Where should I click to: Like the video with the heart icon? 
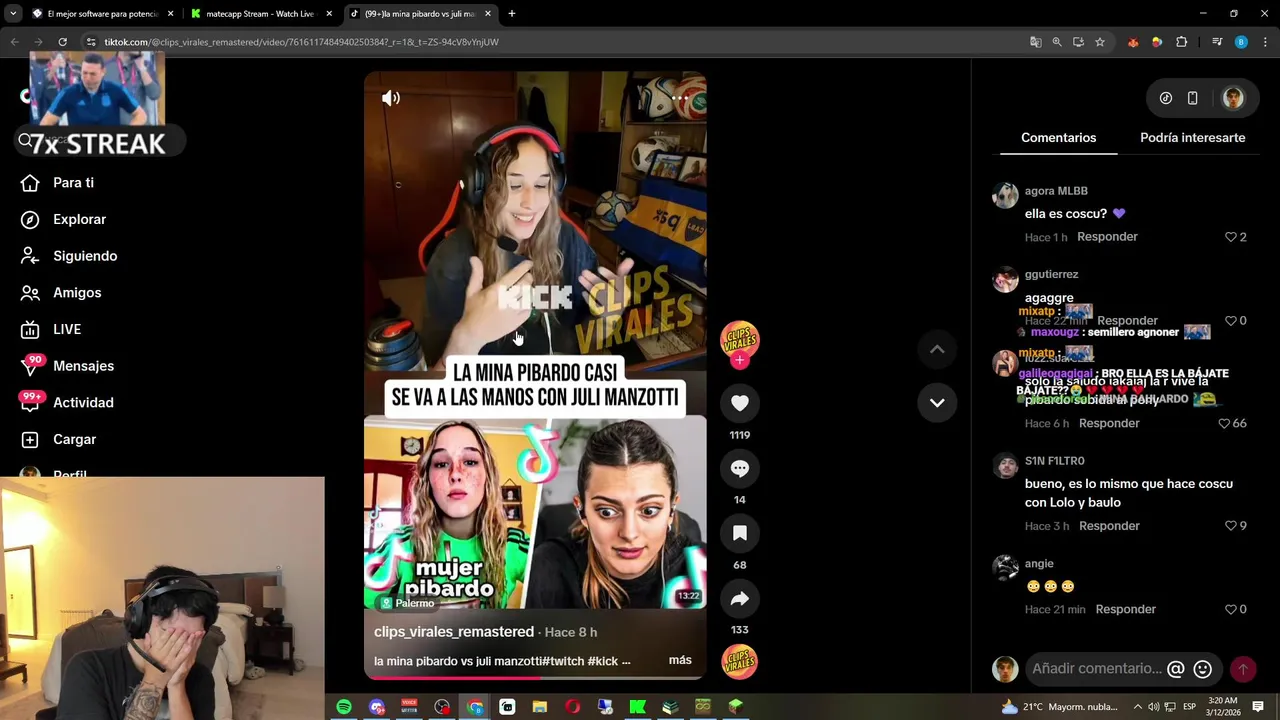740,403
